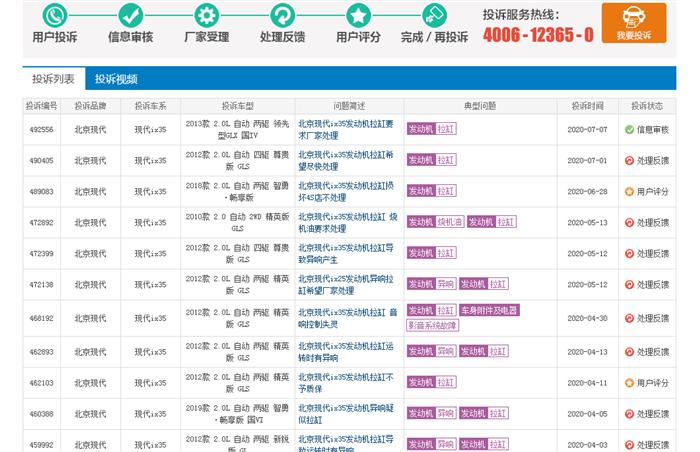Click 处理反馈 status icon in row 460388
The image size is (700, 452).
(629, 414)
